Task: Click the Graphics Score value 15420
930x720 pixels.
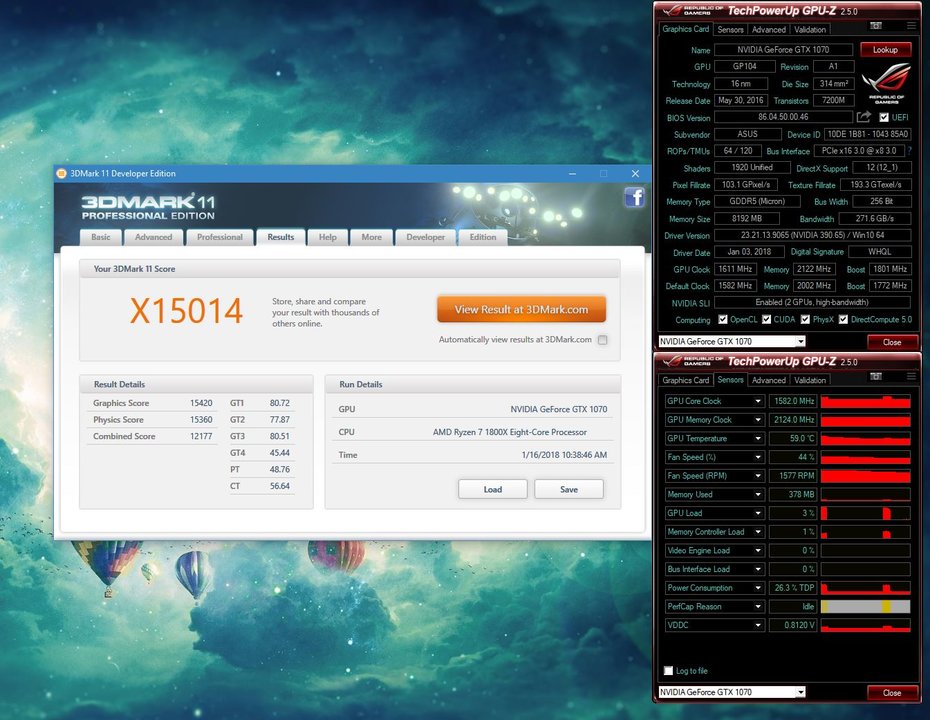Action: pos(201,403)
